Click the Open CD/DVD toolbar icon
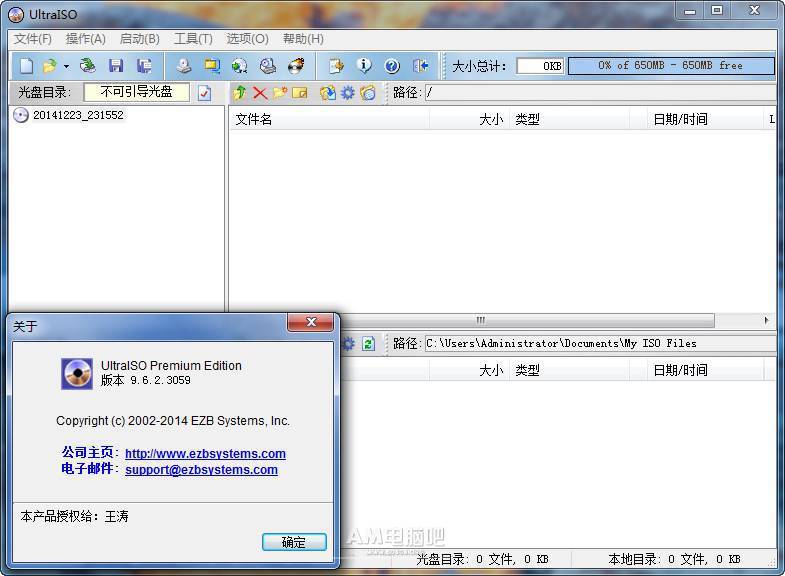 88,66
